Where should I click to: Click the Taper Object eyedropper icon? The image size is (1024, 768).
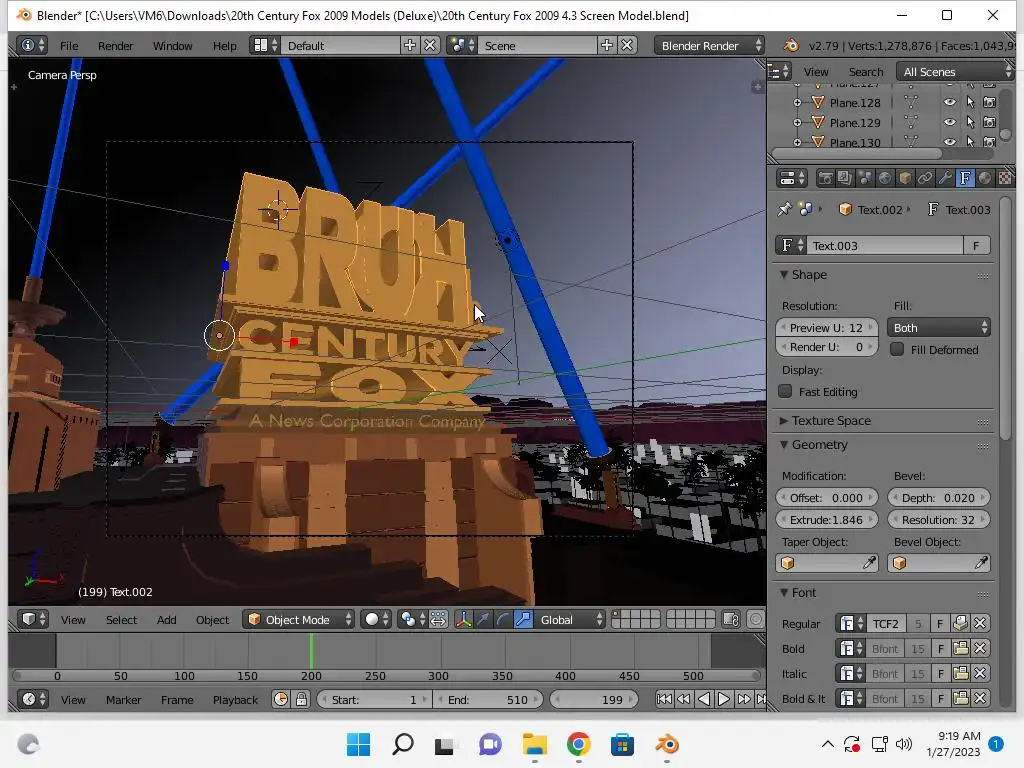pos(869,563)
